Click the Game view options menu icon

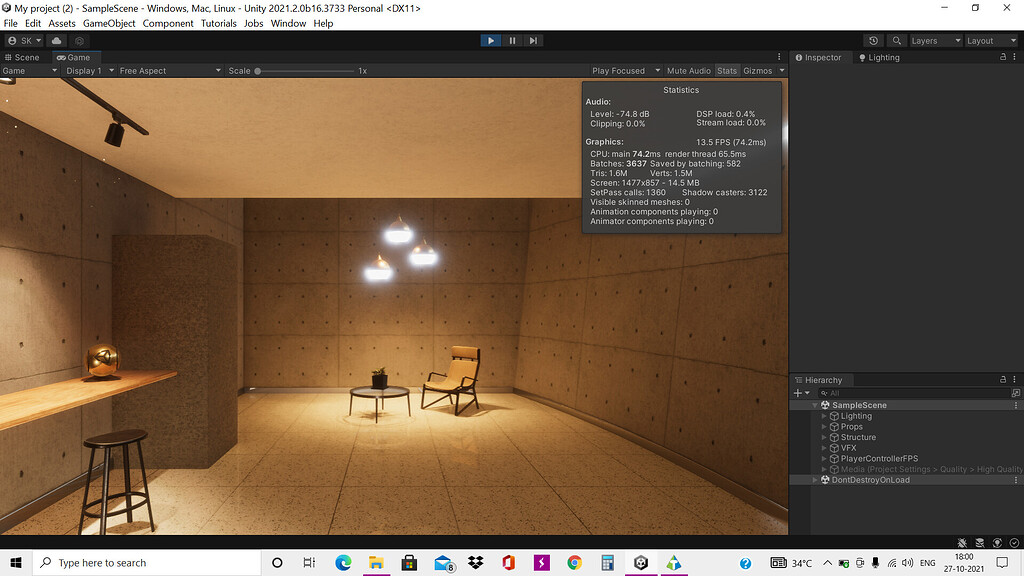(x=778, y=57)
